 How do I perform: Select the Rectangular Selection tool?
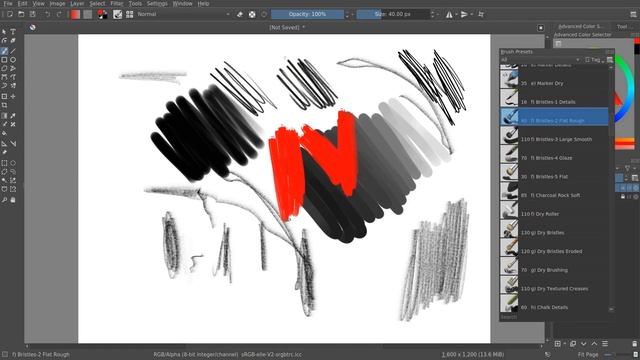(x=4, y=163)
